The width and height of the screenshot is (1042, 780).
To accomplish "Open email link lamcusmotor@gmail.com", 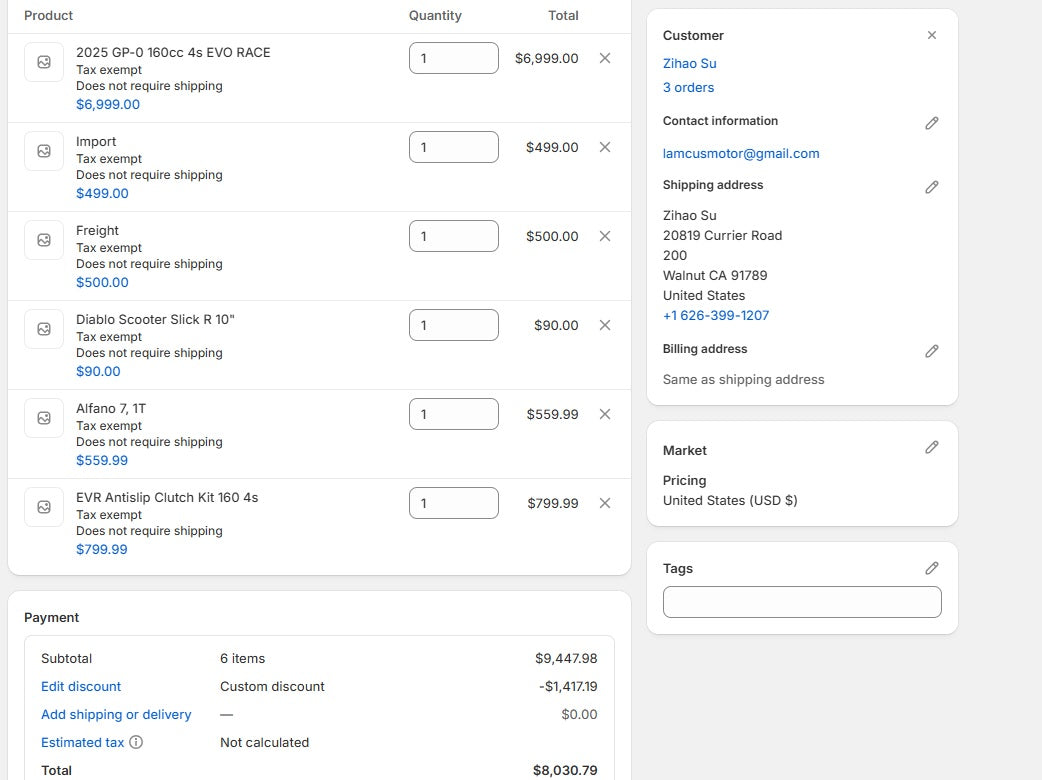I will tap(741, 153).
